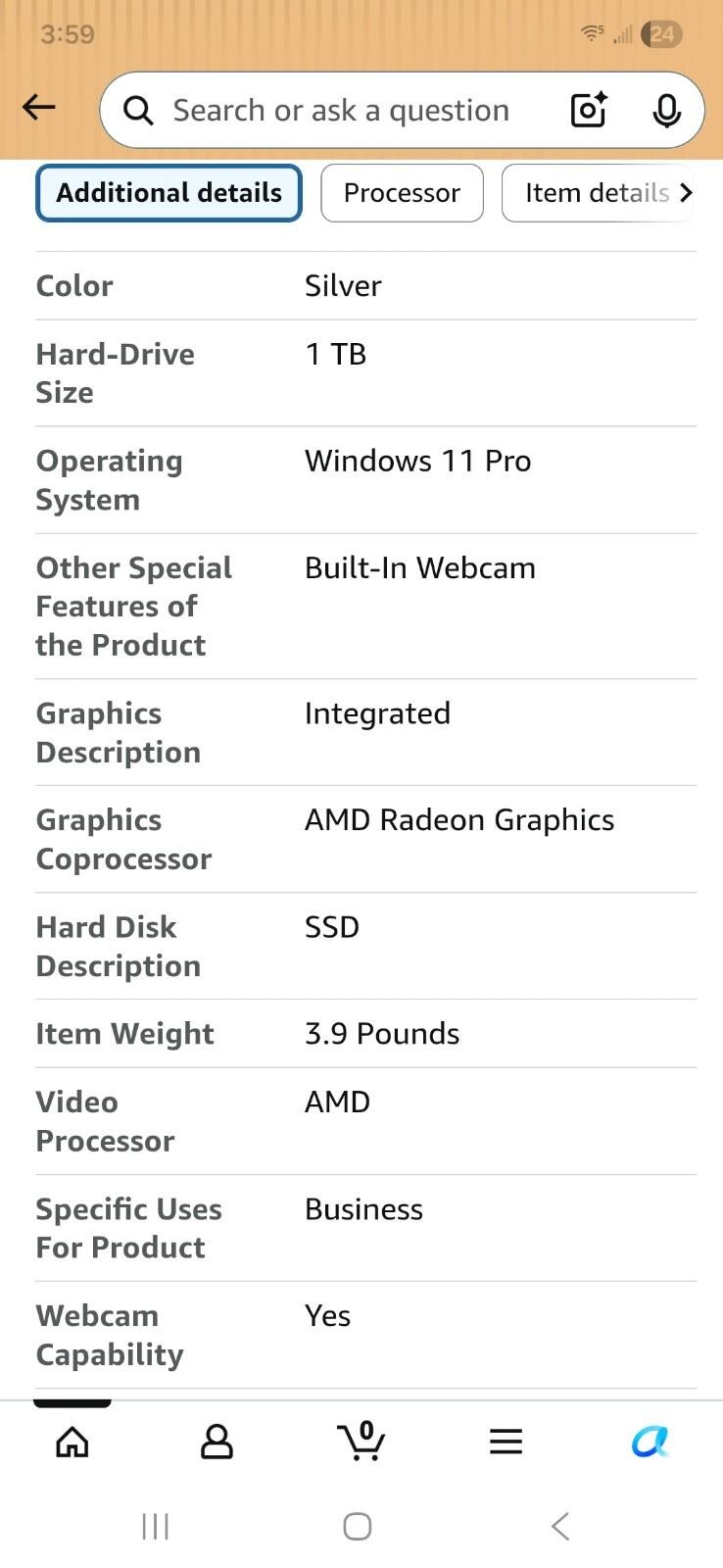This screenshot has height=1568, width=723.
Task: Tap the Windows 11 Pro value
Action: [x=418, y=461]
